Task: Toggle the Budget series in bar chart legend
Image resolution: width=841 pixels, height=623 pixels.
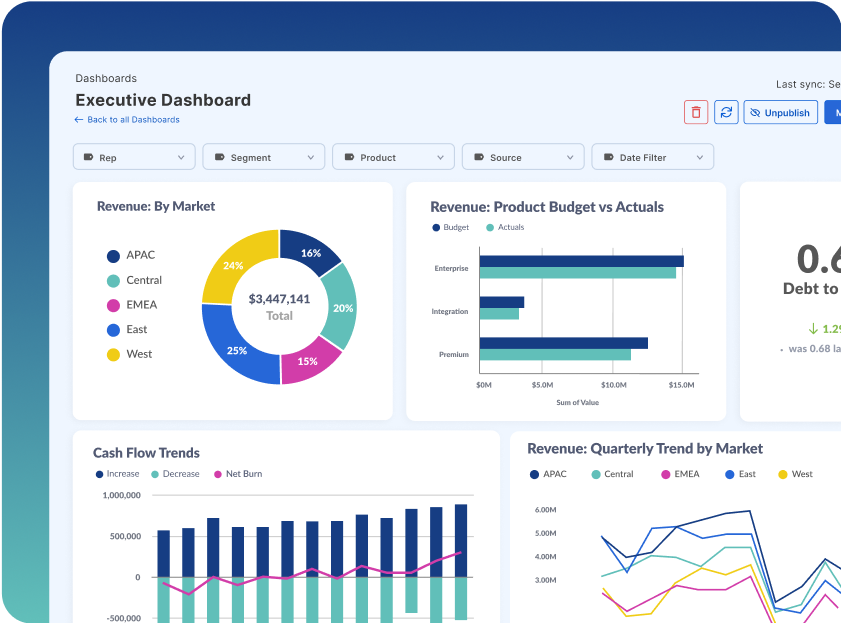Action: tap(450, 228)
